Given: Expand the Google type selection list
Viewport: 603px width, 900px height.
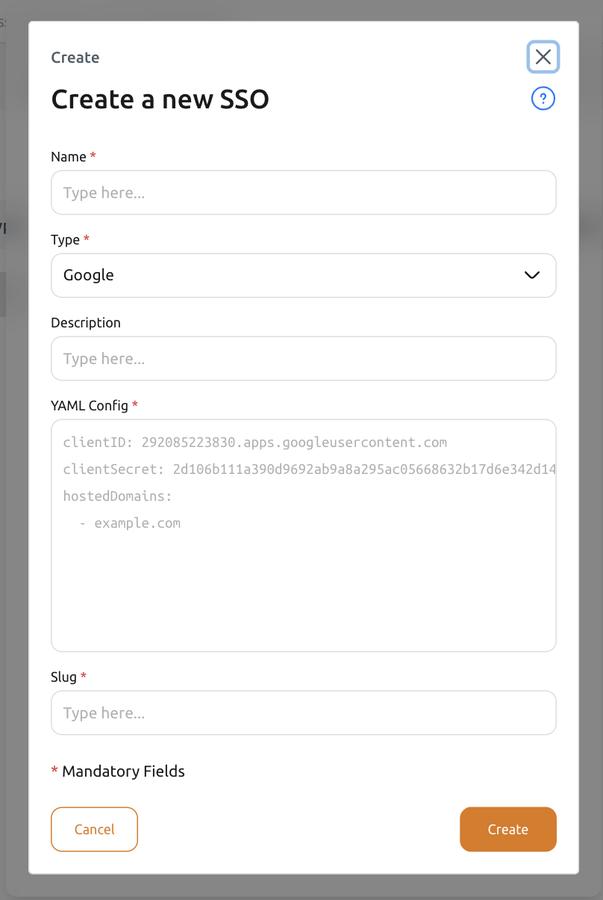Looking at the screenshot, I should point(303,274).
